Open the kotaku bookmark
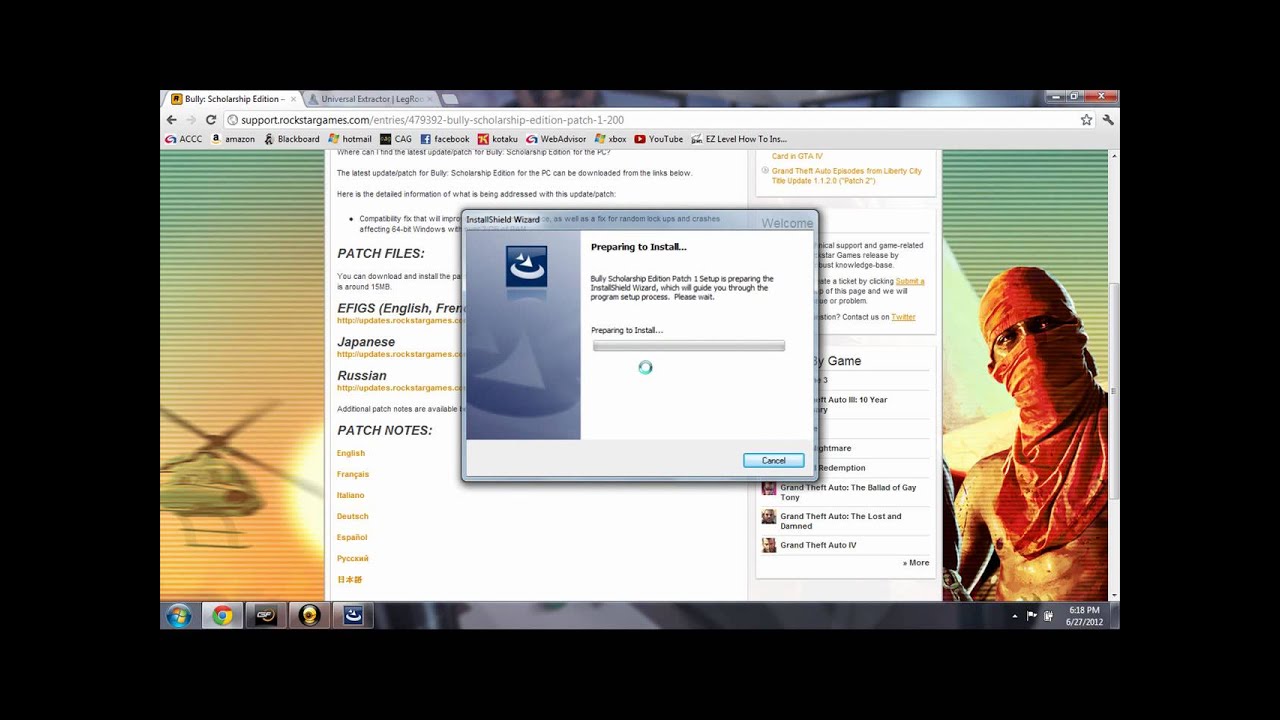The height and width of the screenshot is (720, 1280). (498, 139)
